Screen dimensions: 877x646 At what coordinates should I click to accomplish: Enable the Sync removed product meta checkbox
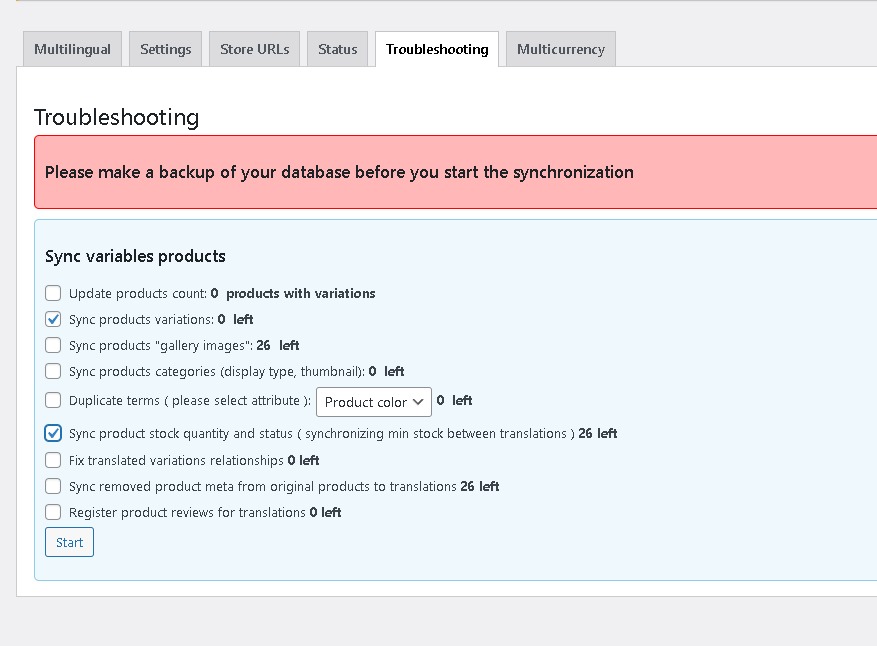pos(53,487)
